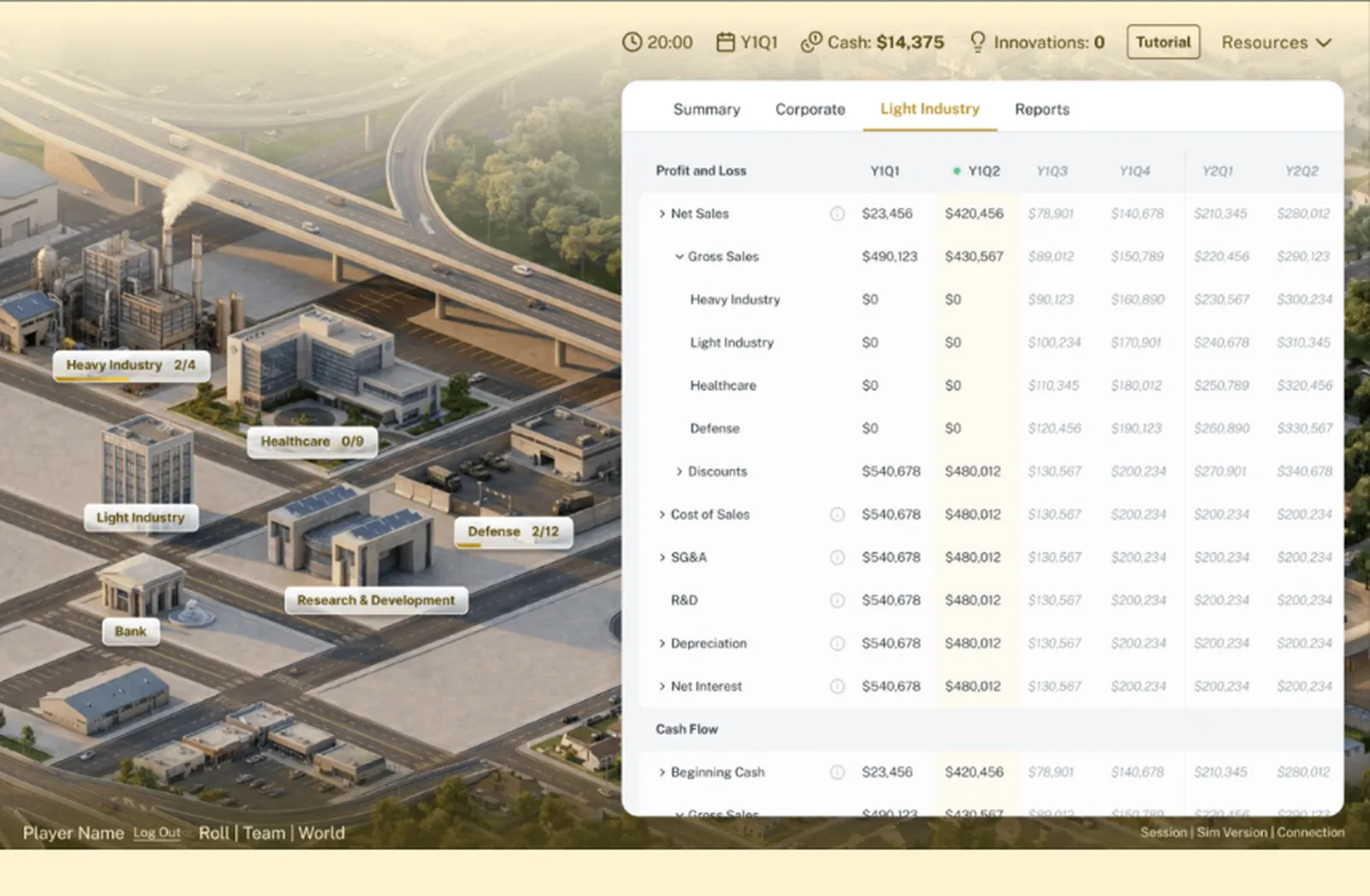Expand the Depreciation row
This screenshot has height=896, width=1370.
click(x=662, y=643)
